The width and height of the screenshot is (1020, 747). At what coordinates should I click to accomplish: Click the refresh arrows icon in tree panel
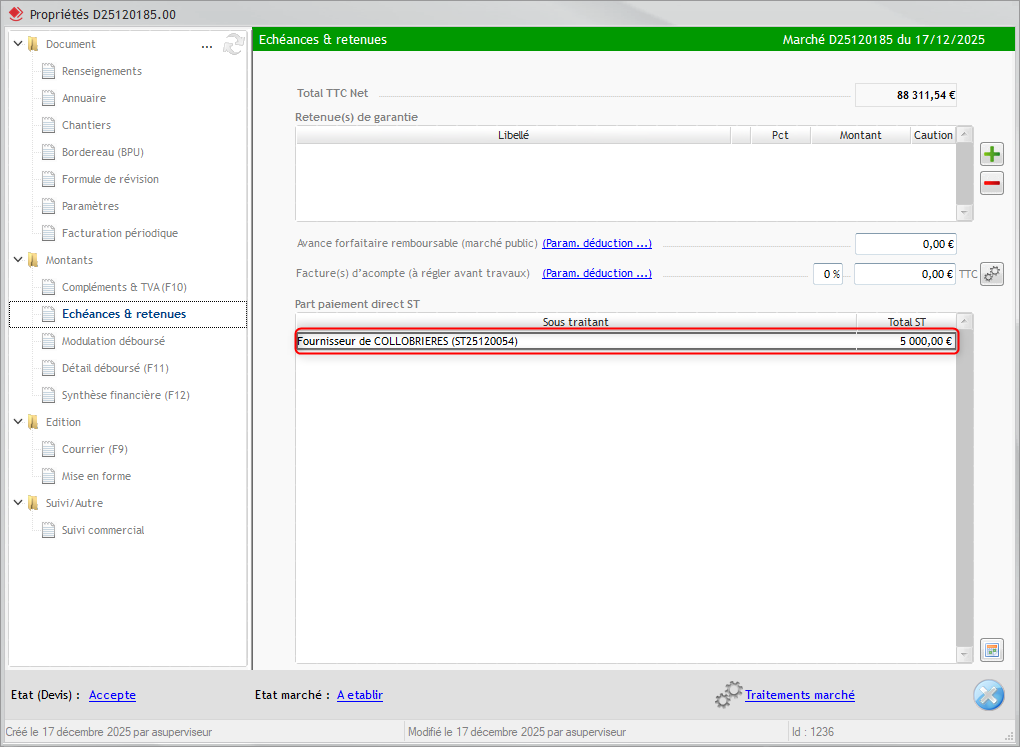coord(234,44)
